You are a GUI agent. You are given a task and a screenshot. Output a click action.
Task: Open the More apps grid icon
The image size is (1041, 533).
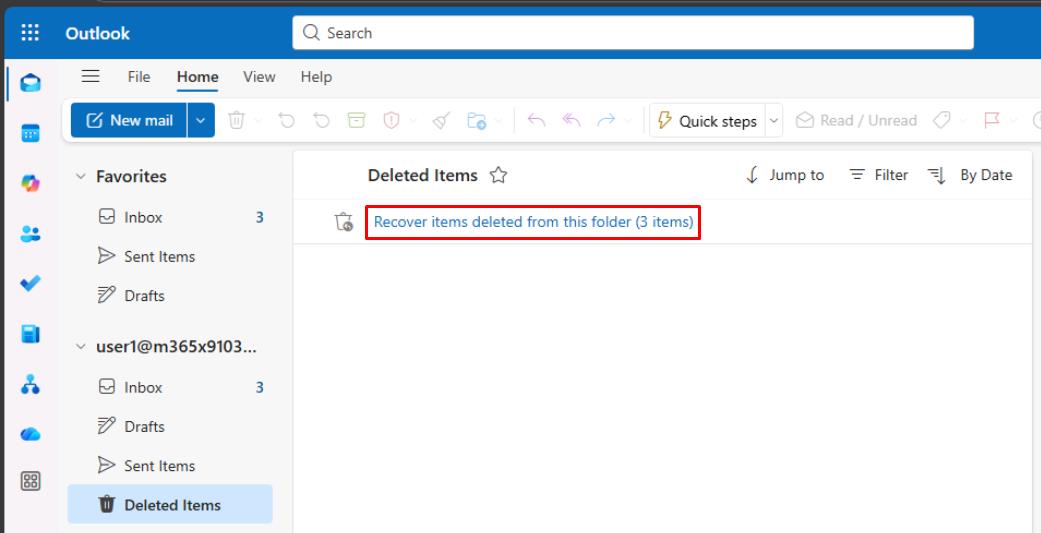click(30, 481)
